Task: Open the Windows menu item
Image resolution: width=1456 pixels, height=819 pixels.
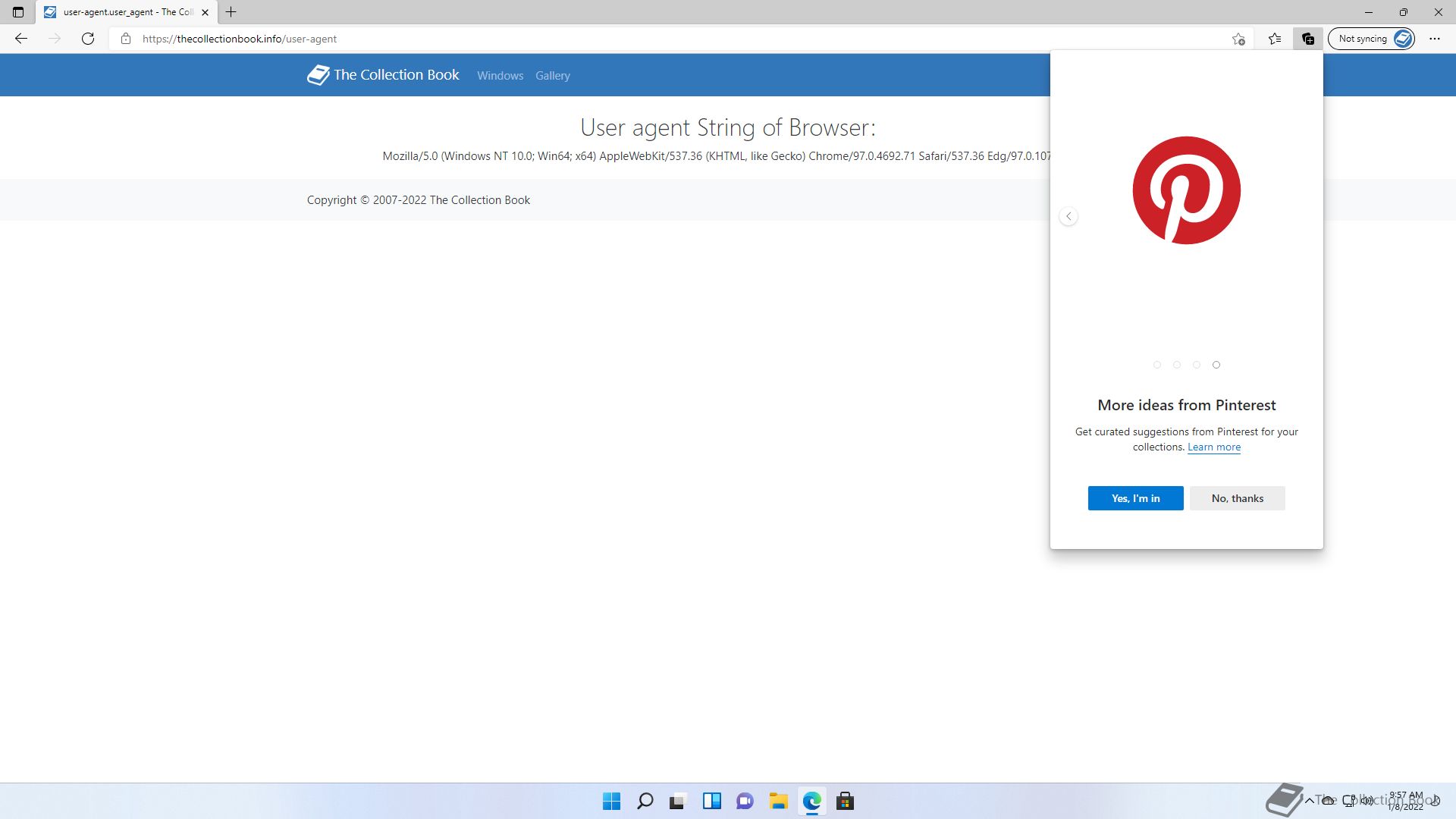Action: pyautogui.click(x=500, y=76)
